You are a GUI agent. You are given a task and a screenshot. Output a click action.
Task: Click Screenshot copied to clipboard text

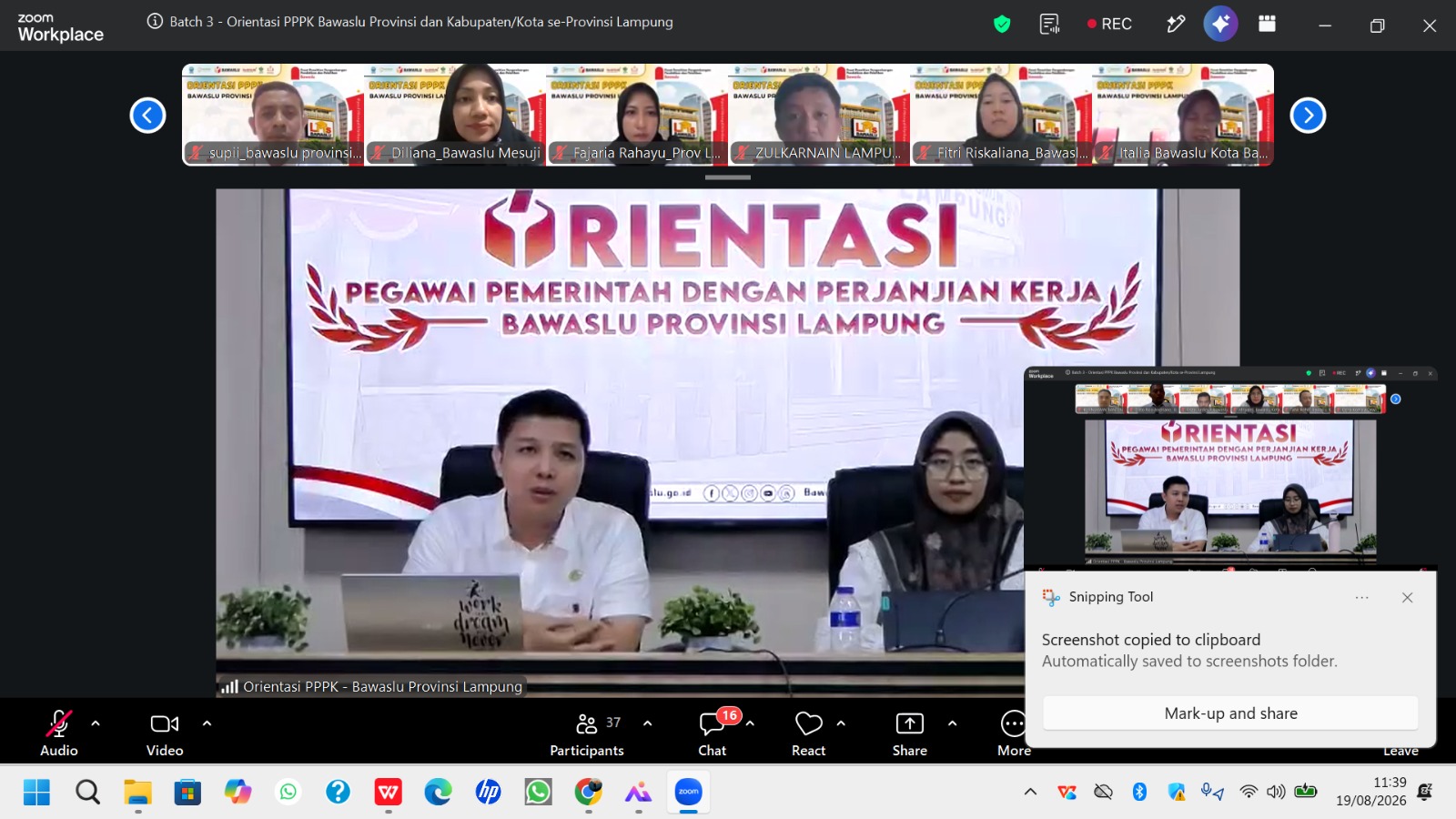(1151, 640)
